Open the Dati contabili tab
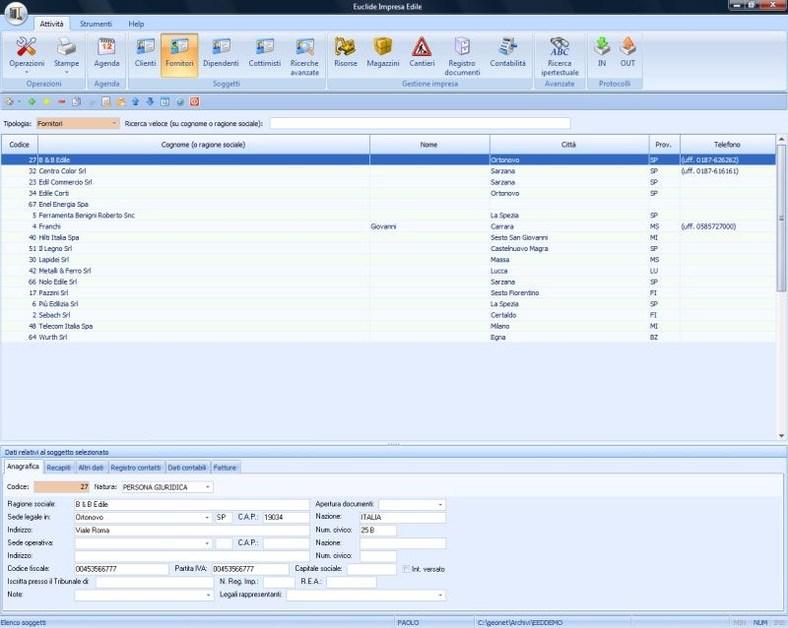 pos(187,466)
